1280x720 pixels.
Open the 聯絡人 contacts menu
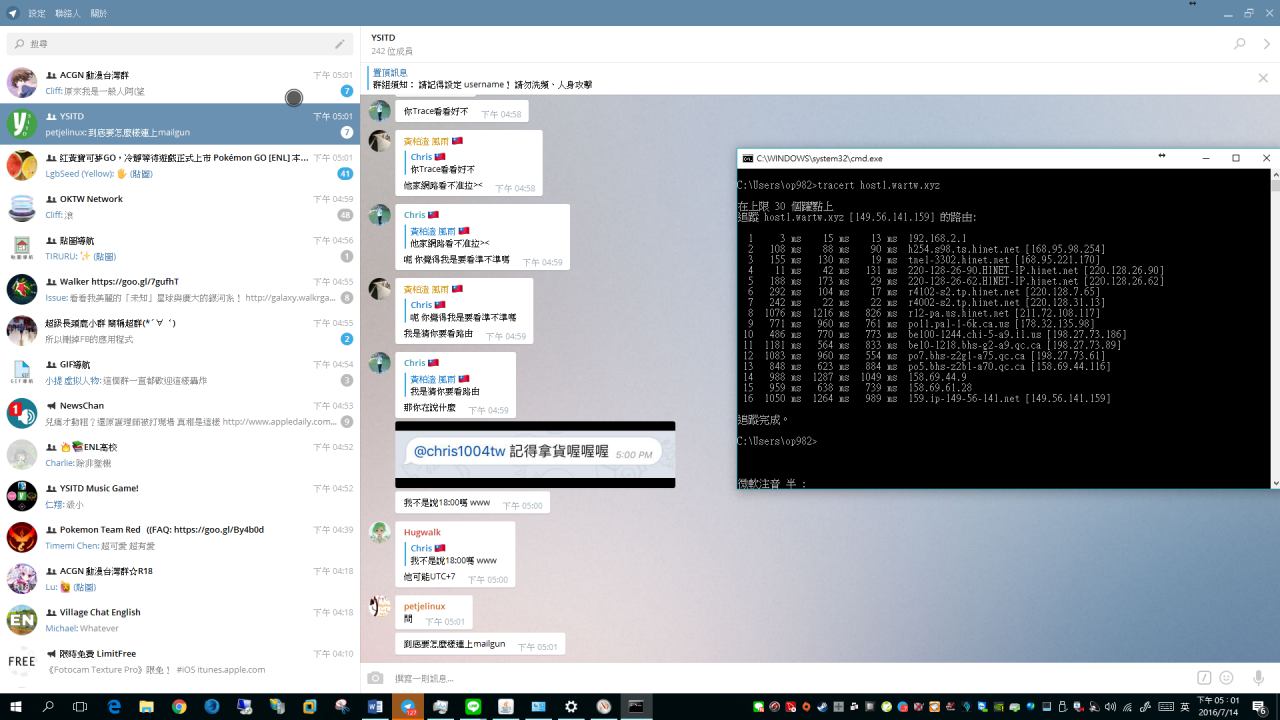pos(68,13)
